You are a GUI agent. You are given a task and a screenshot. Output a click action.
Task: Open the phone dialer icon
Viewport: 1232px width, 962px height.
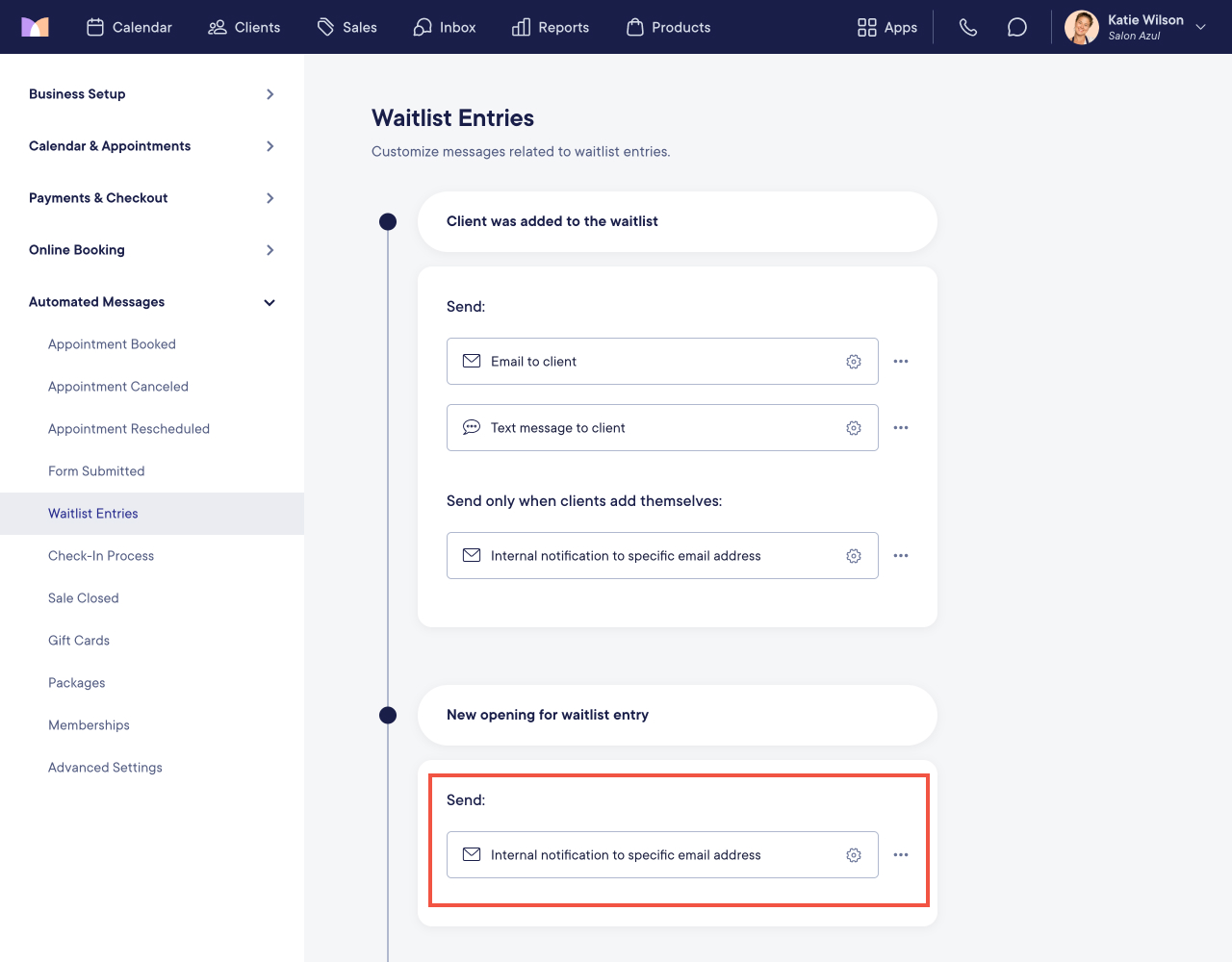point(968,27)
